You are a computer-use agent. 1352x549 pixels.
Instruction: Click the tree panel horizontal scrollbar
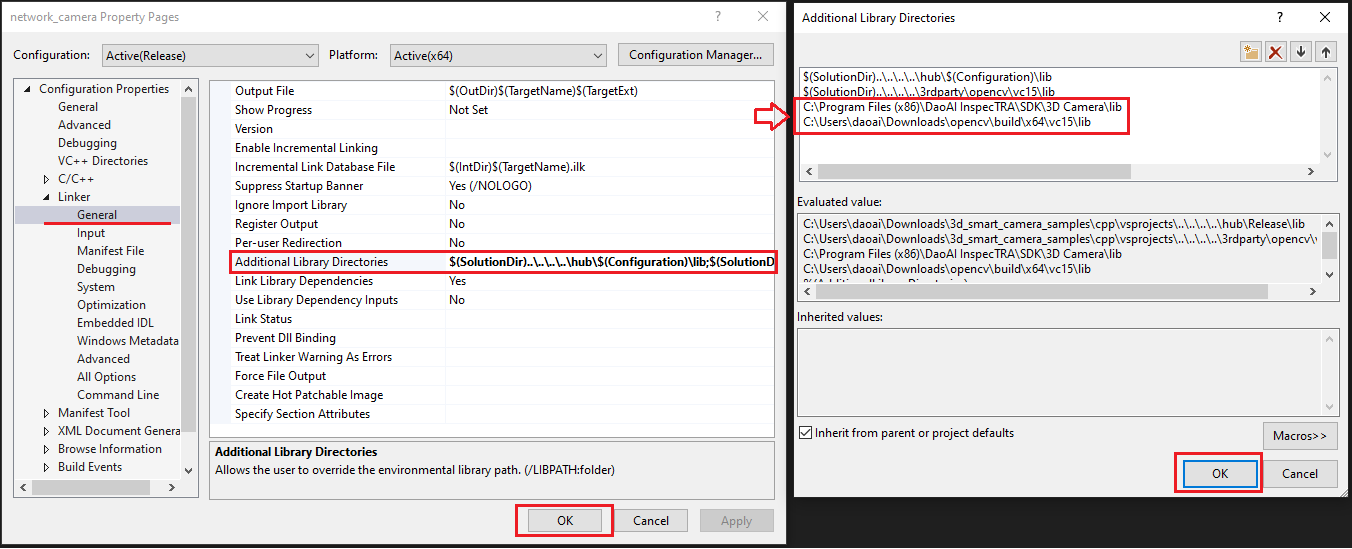pyautogui.click(x=90, y=487)
